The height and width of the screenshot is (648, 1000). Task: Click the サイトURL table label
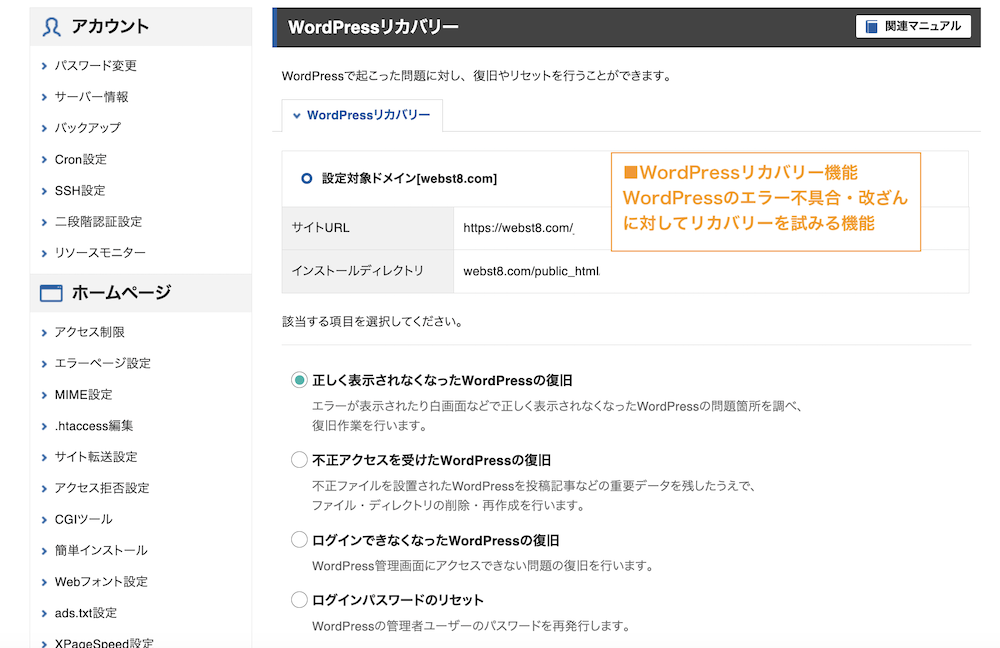(x=321, y=228)
